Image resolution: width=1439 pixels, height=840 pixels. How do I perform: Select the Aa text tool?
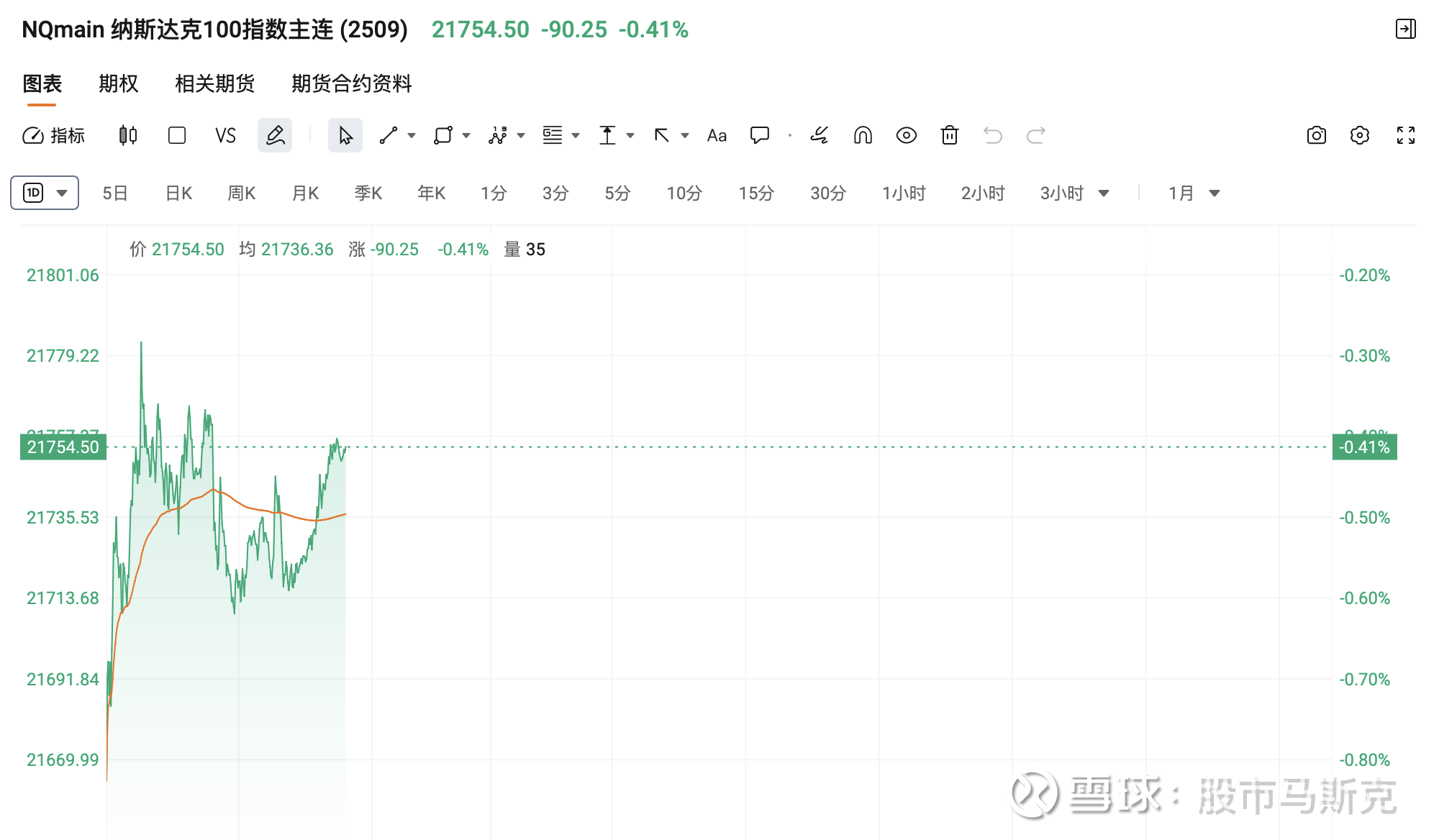coord(717,135)
